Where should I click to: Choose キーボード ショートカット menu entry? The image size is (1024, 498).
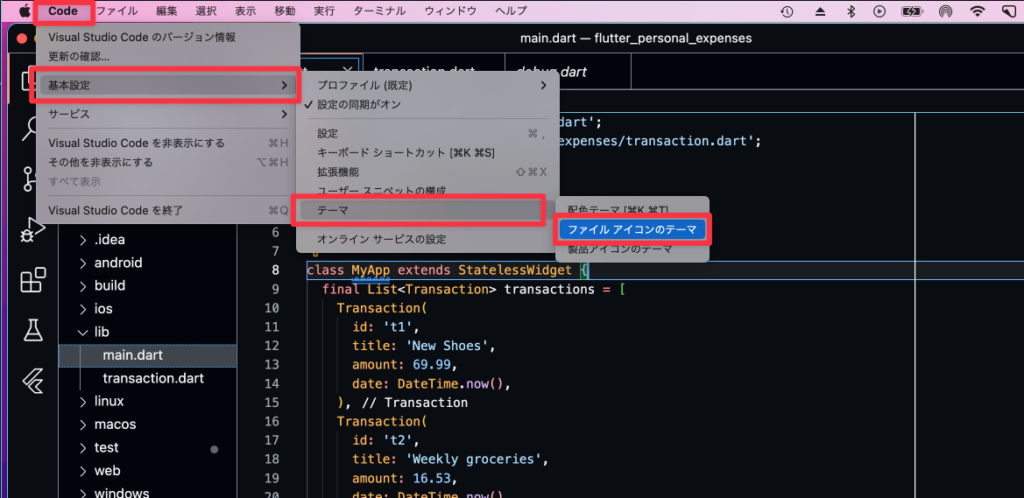[x=405, y=153]
